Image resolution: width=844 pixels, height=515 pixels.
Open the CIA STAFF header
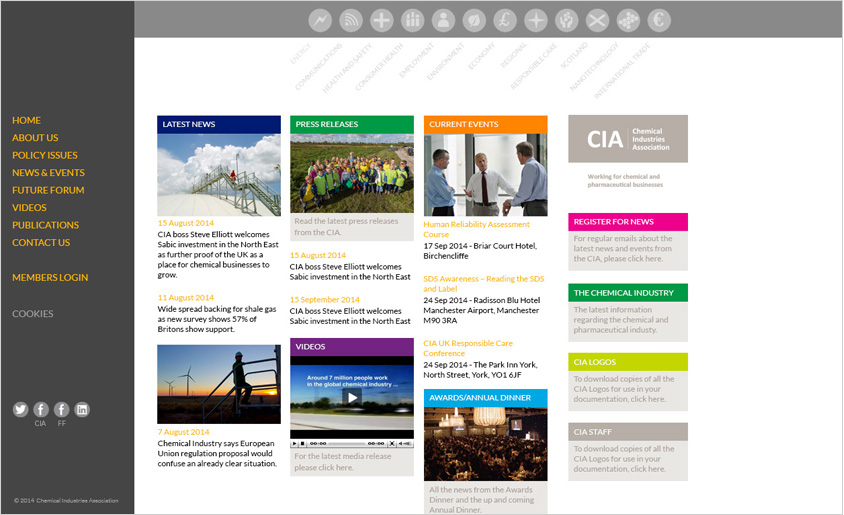coord(628,432)
